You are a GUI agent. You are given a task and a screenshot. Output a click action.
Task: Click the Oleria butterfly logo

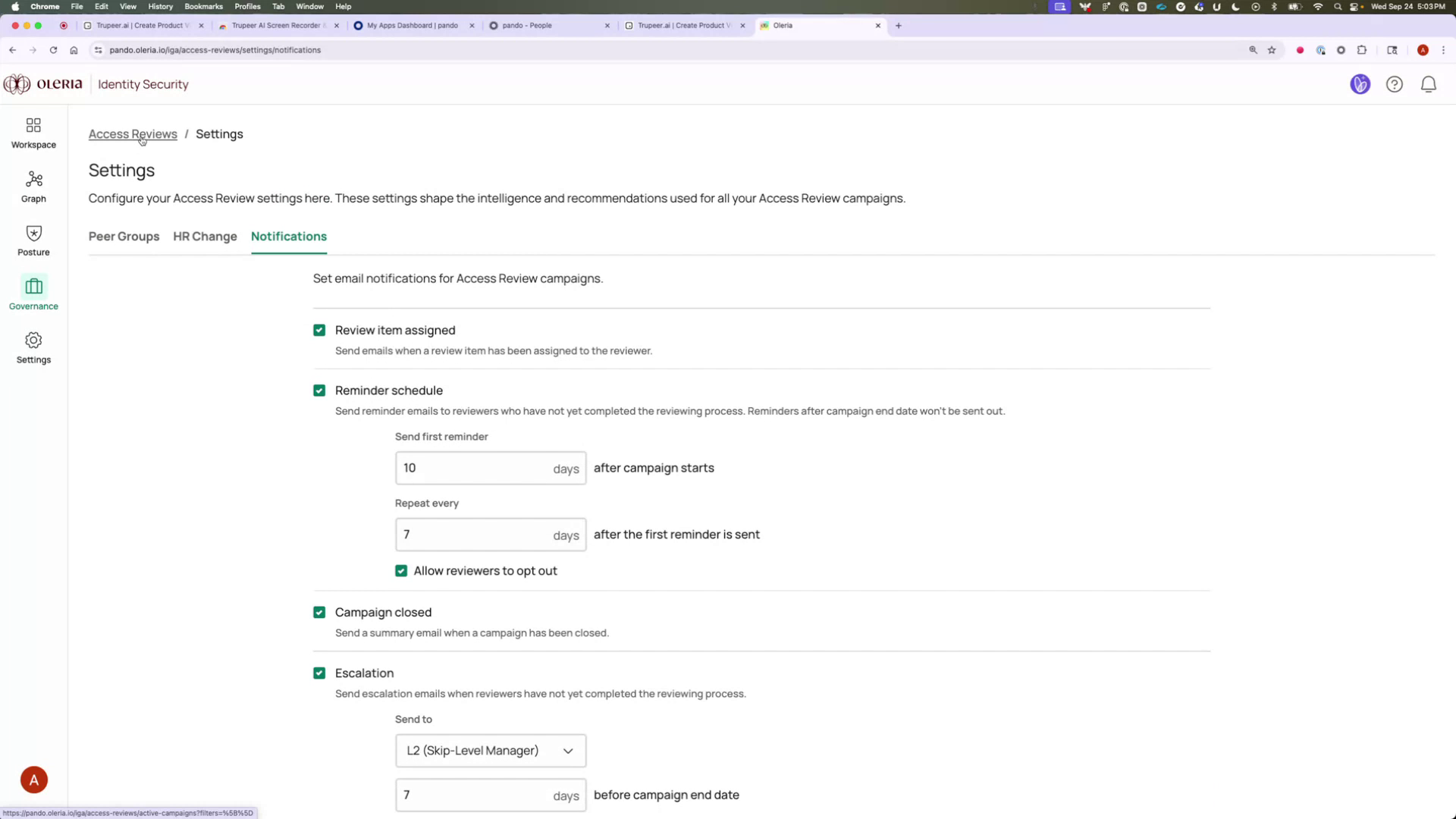point(17,84)
